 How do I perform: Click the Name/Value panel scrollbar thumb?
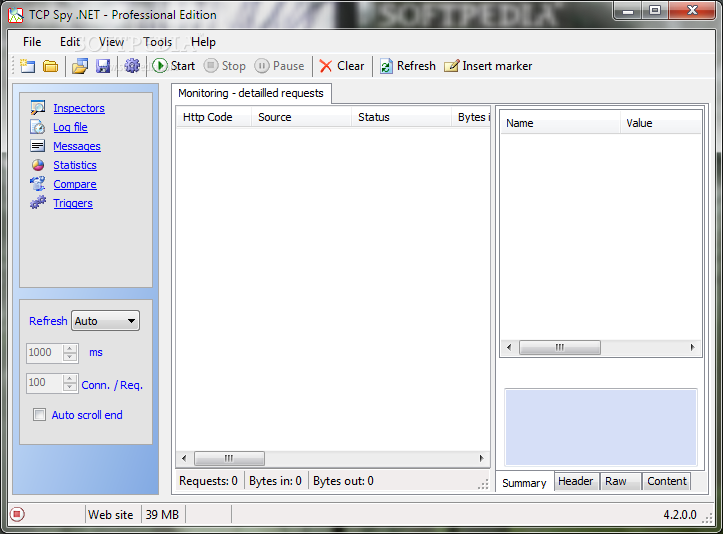click(x=560, y=347)
